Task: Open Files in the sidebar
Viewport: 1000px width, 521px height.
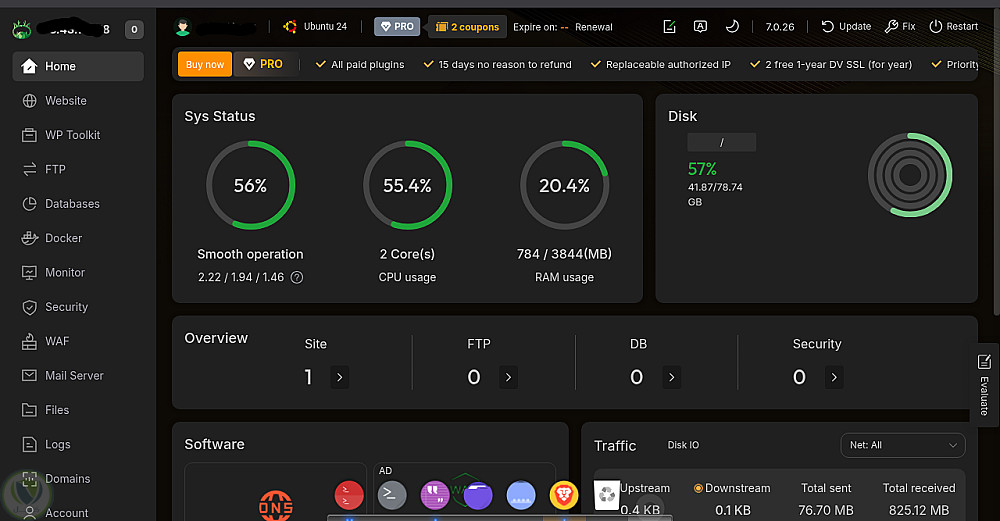Action: point(78,410)
